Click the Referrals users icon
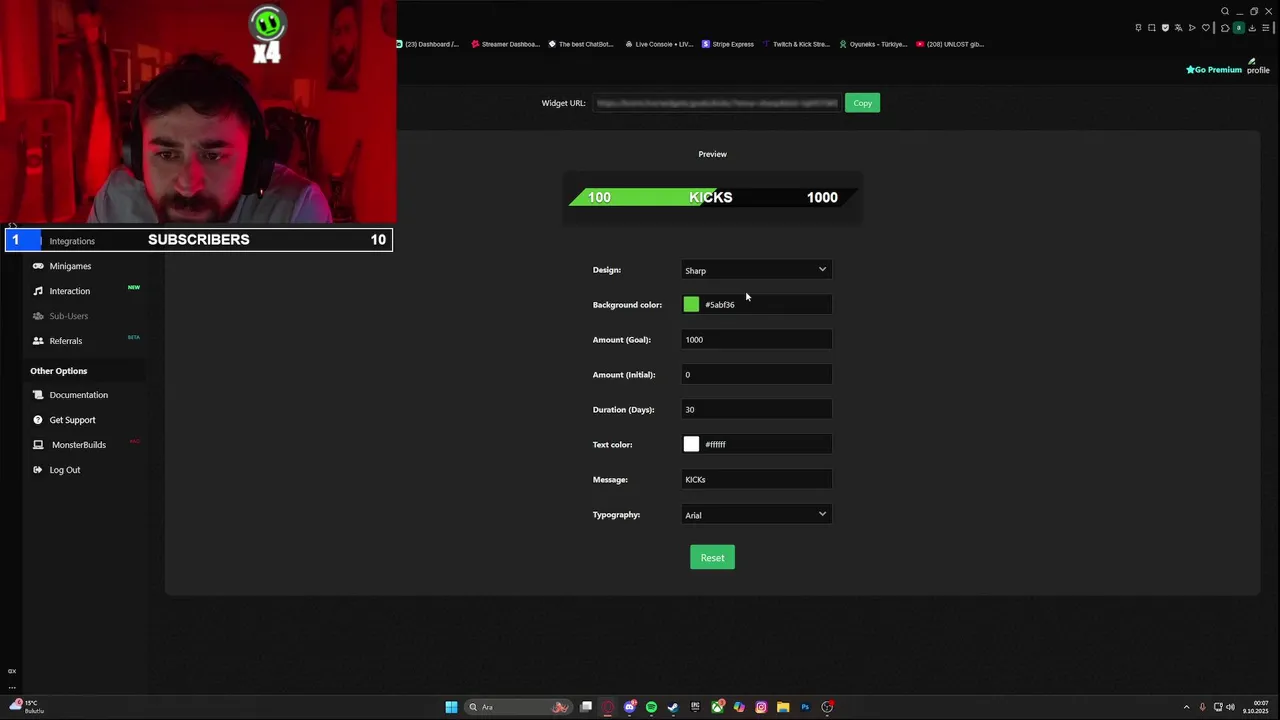Viewport: 1280px width, 720px height. point(38,341)
